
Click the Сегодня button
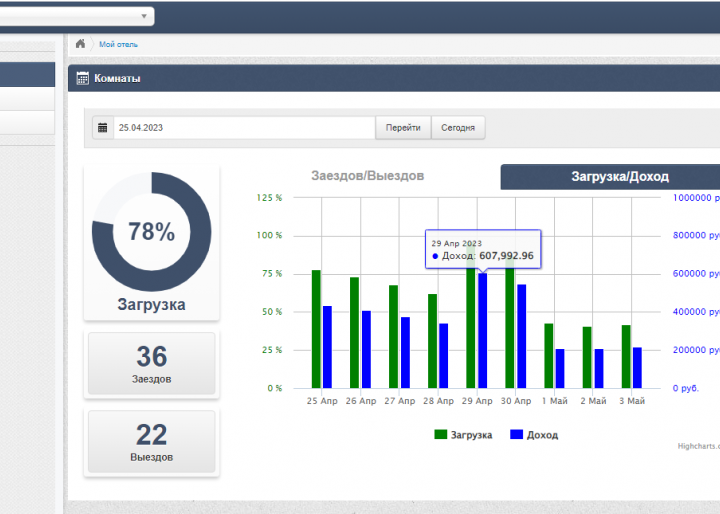coord(458,128)
